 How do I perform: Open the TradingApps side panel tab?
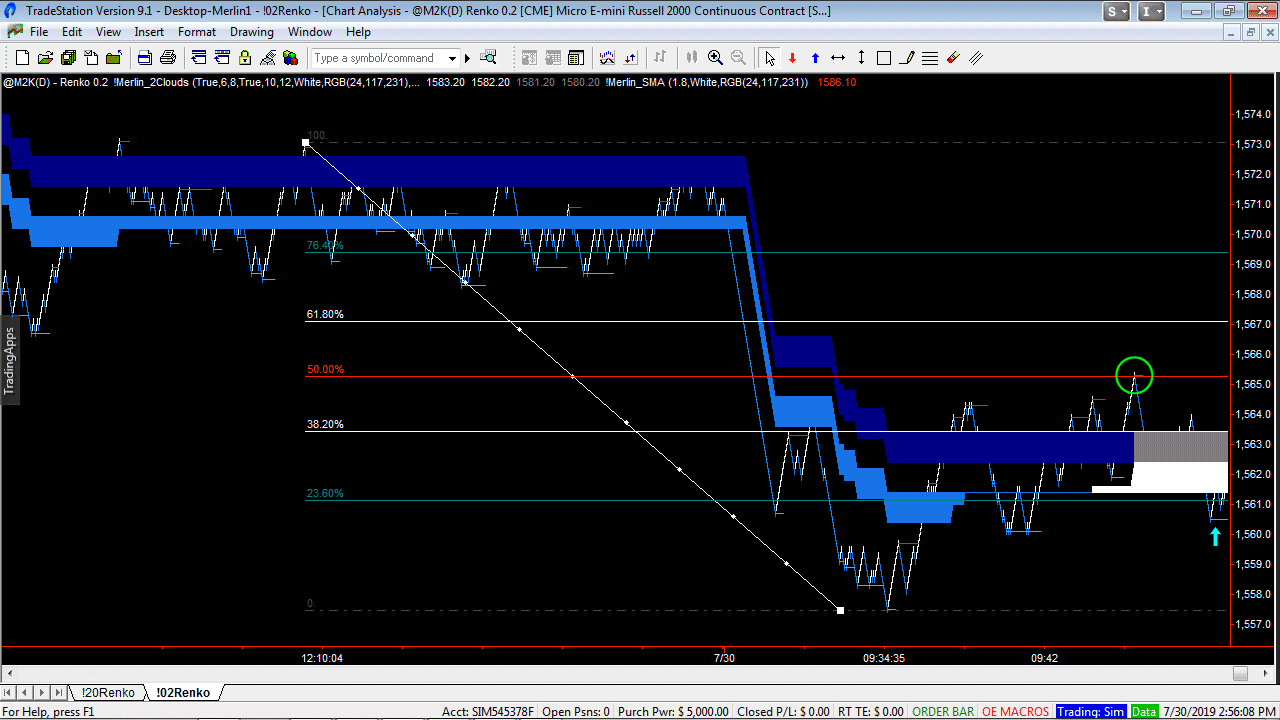point(10,360)
